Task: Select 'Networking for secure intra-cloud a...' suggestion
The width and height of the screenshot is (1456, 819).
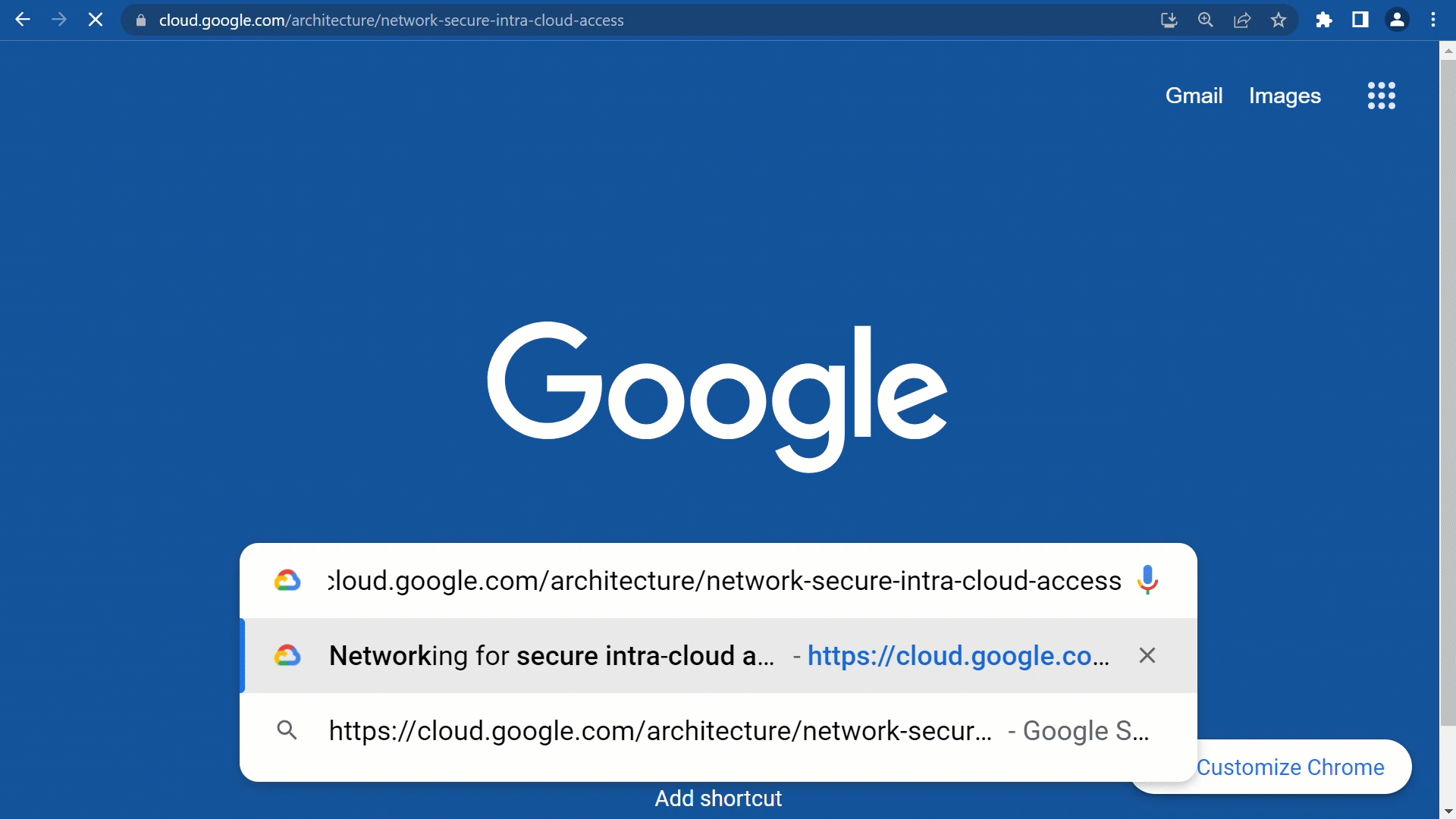Action: click(717, 655)
